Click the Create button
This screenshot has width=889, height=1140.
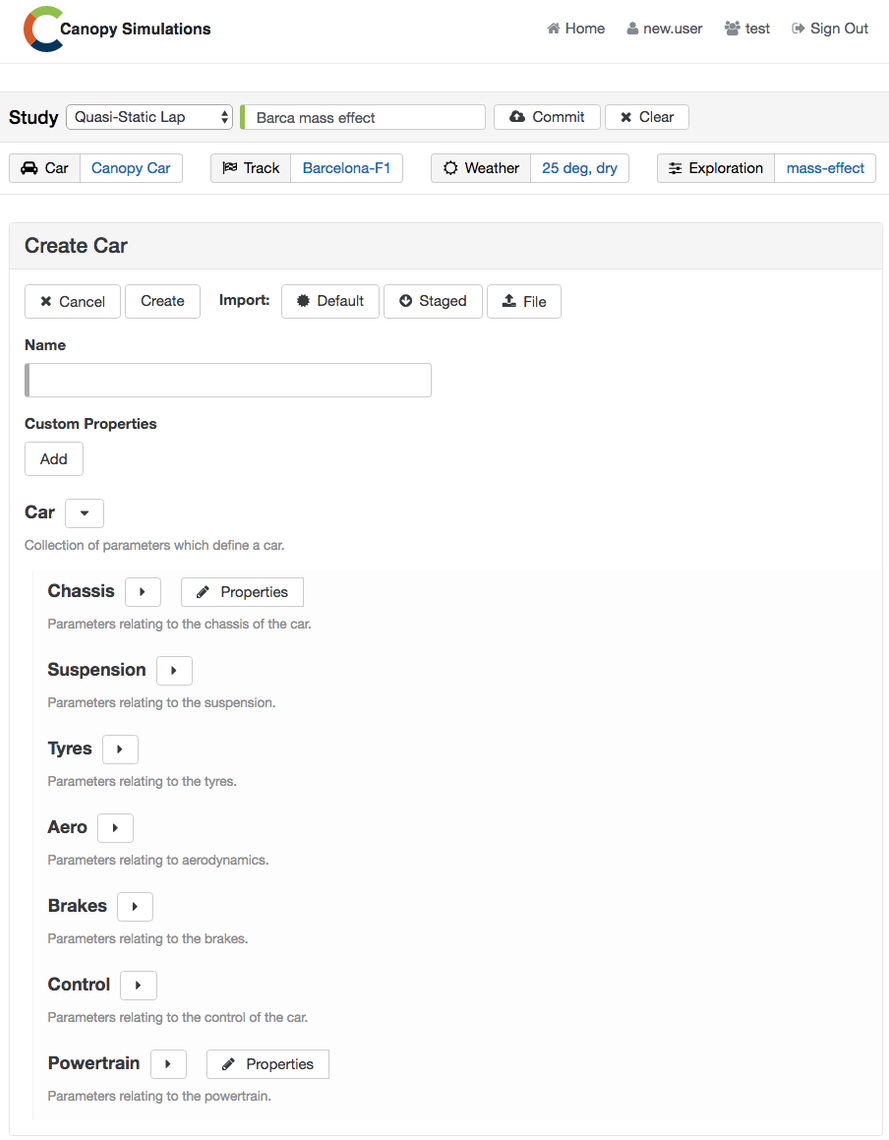pyautogui.click(x=163, y=301)
